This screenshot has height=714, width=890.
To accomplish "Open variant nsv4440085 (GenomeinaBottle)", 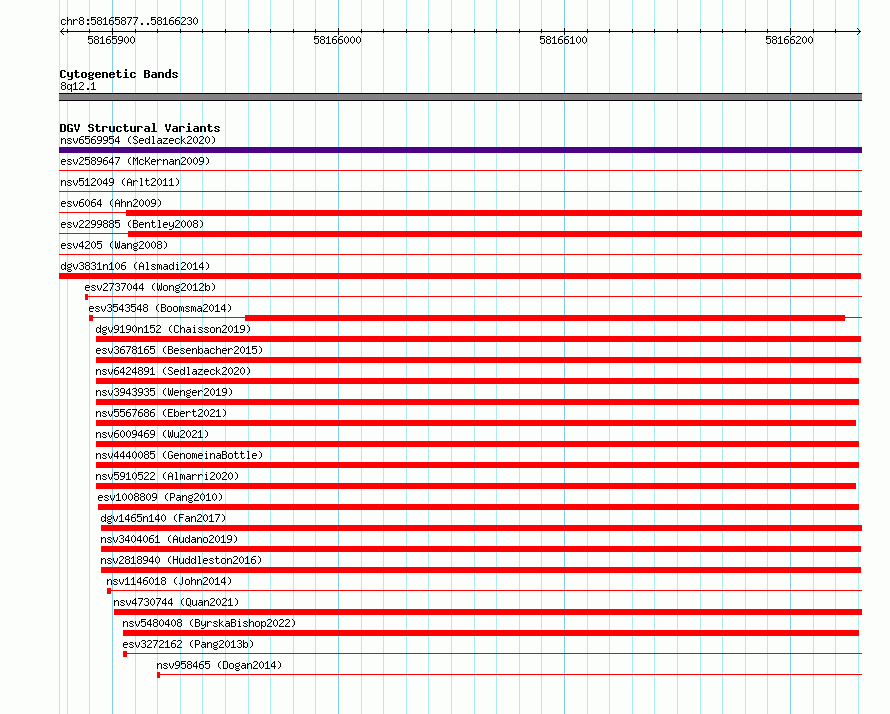I will 179,455.
